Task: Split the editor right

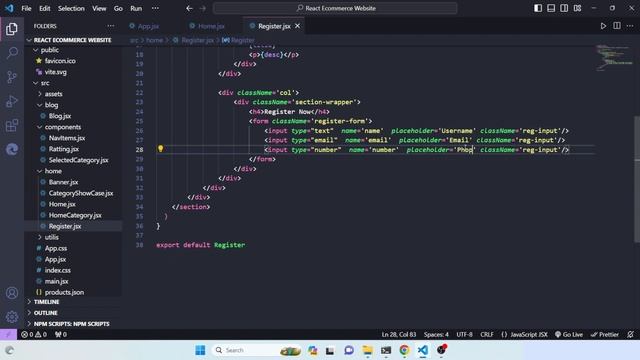Action: point(617,26)
